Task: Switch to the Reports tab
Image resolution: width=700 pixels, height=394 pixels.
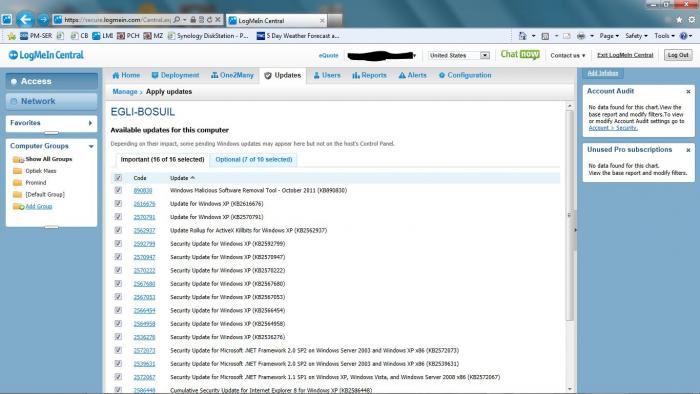Action: click(x=369, y=75)
